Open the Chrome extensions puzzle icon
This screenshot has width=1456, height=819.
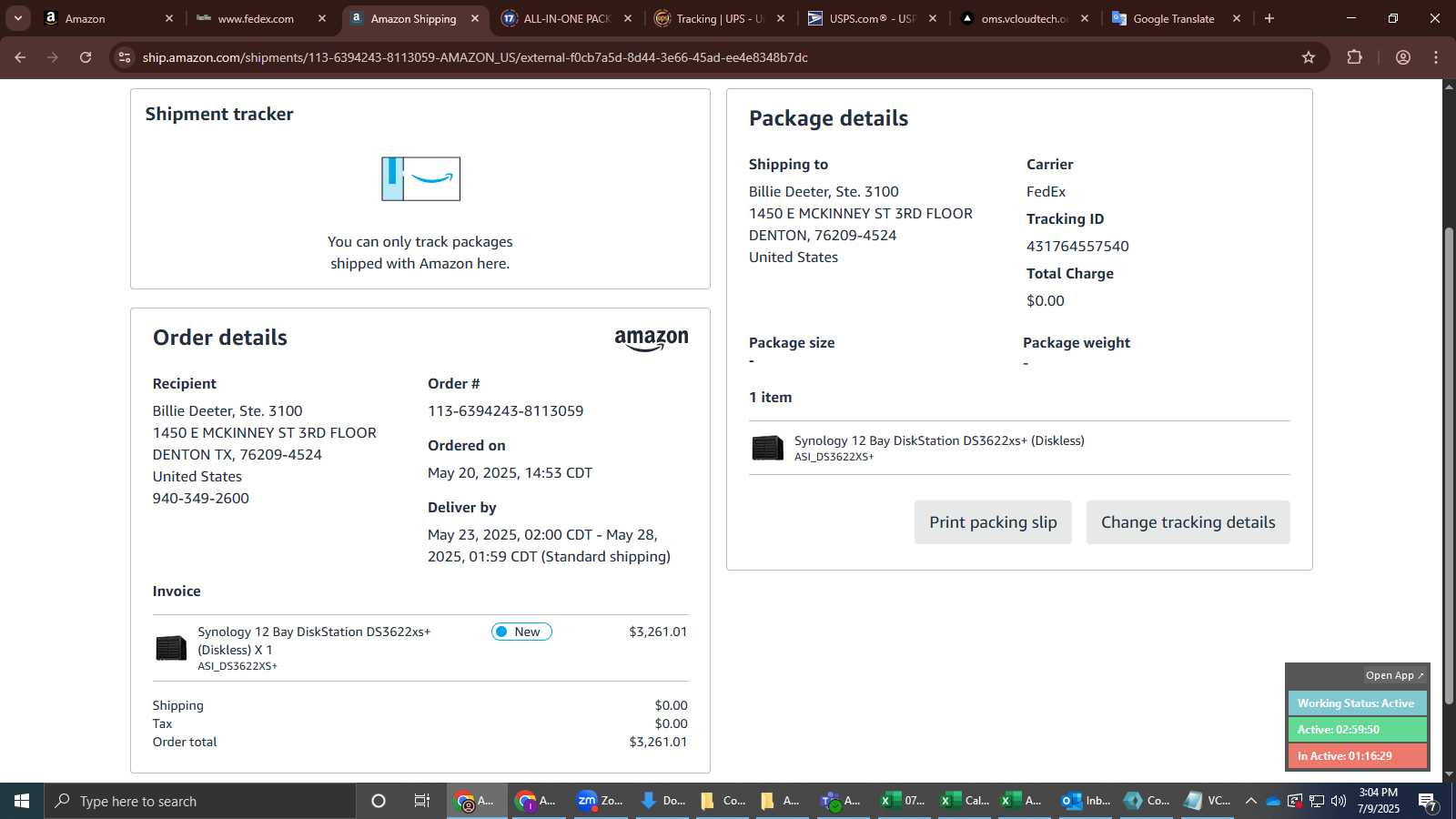click(1354, 57)
